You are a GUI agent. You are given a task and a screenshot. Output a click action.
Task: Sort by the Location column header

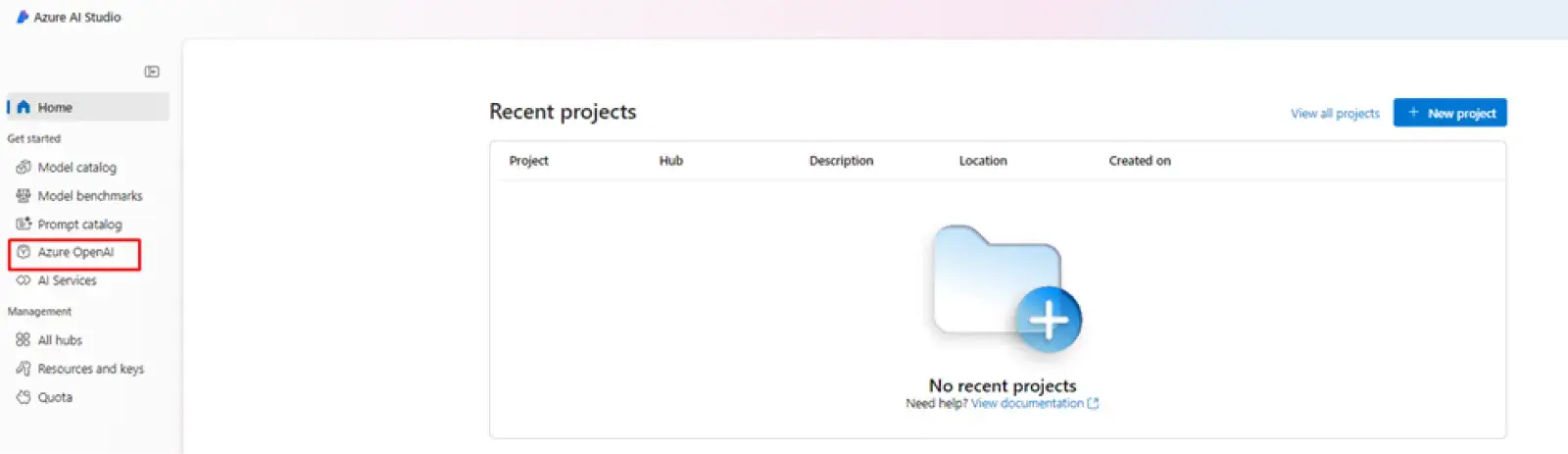point(983,161)
